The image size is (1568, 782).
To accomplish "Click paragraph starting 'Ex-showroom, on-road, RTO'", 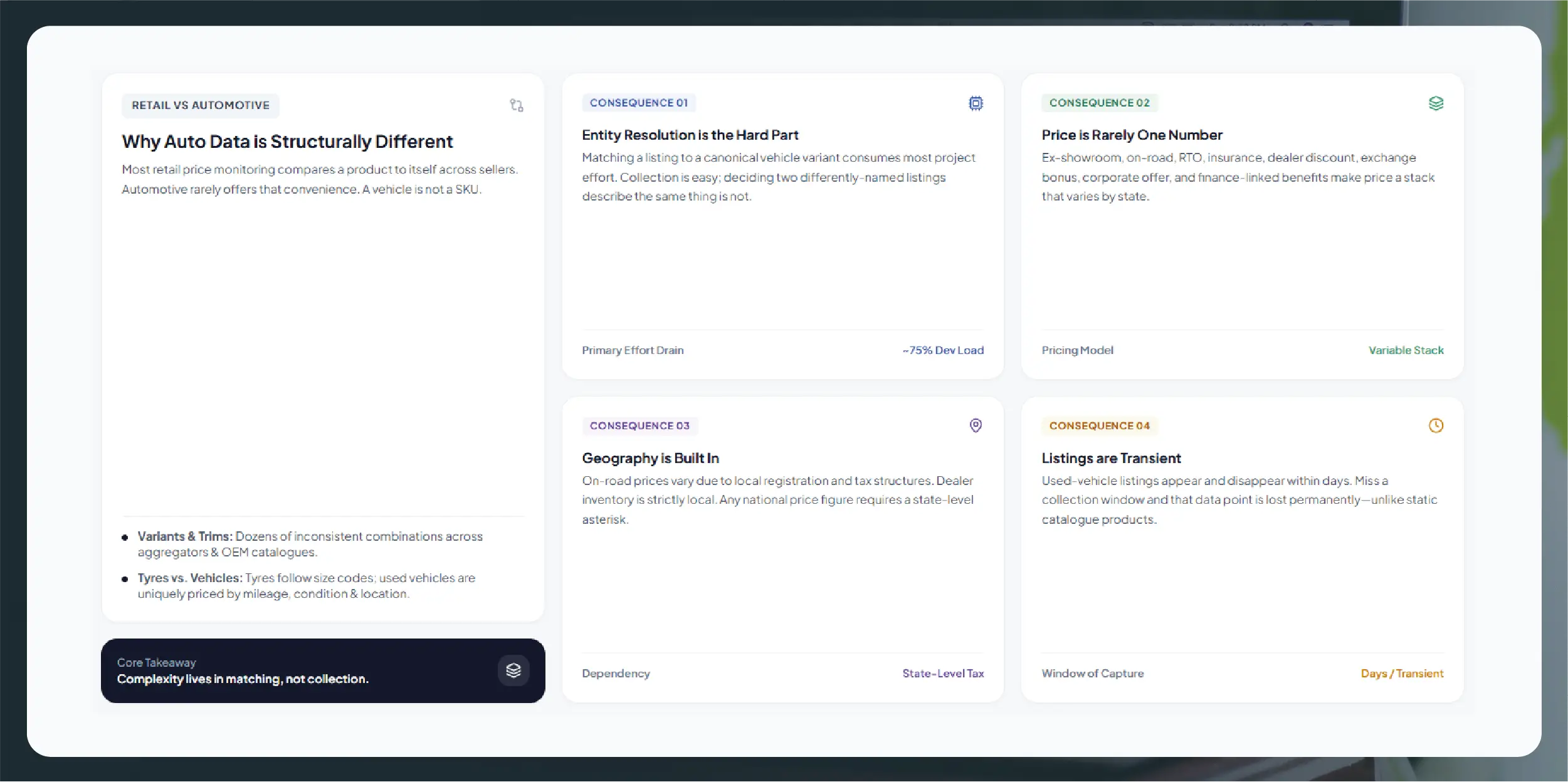I will [1238, 177].
